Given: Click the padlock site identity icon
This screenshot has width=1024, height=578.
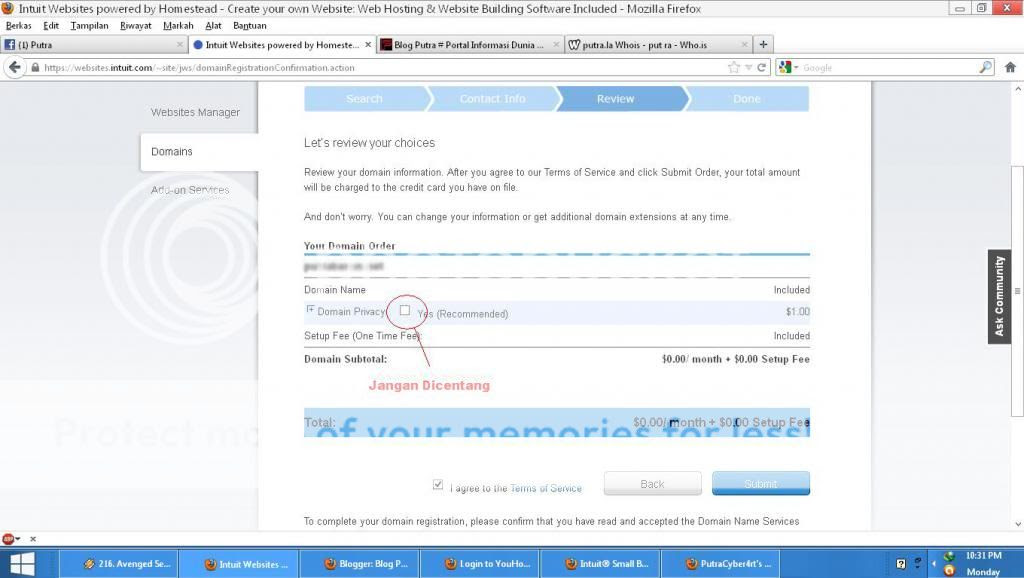Looking at the screenshot, I should tap(35, 67).
